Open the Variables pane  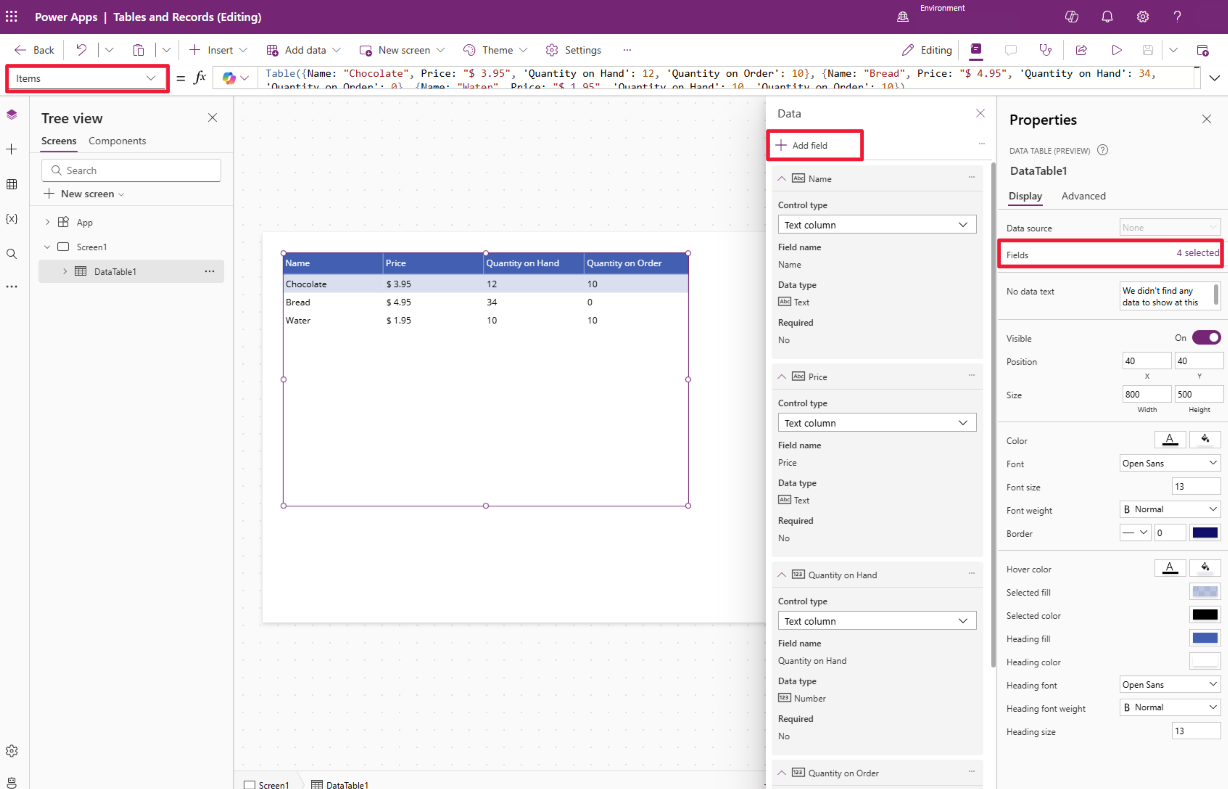coord(12,219)
